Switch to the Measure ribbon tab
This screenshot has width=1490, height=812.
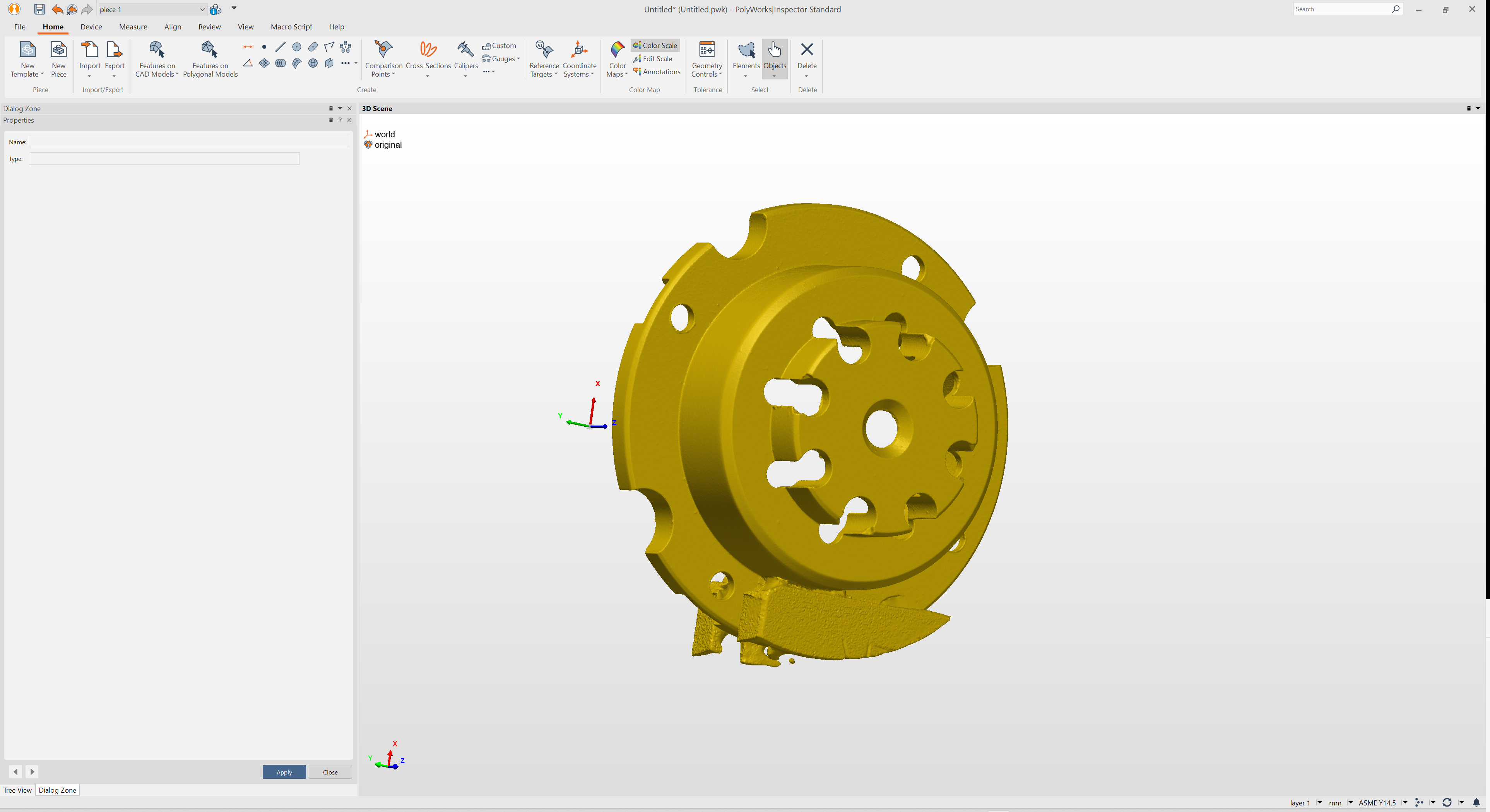point(133,27)
